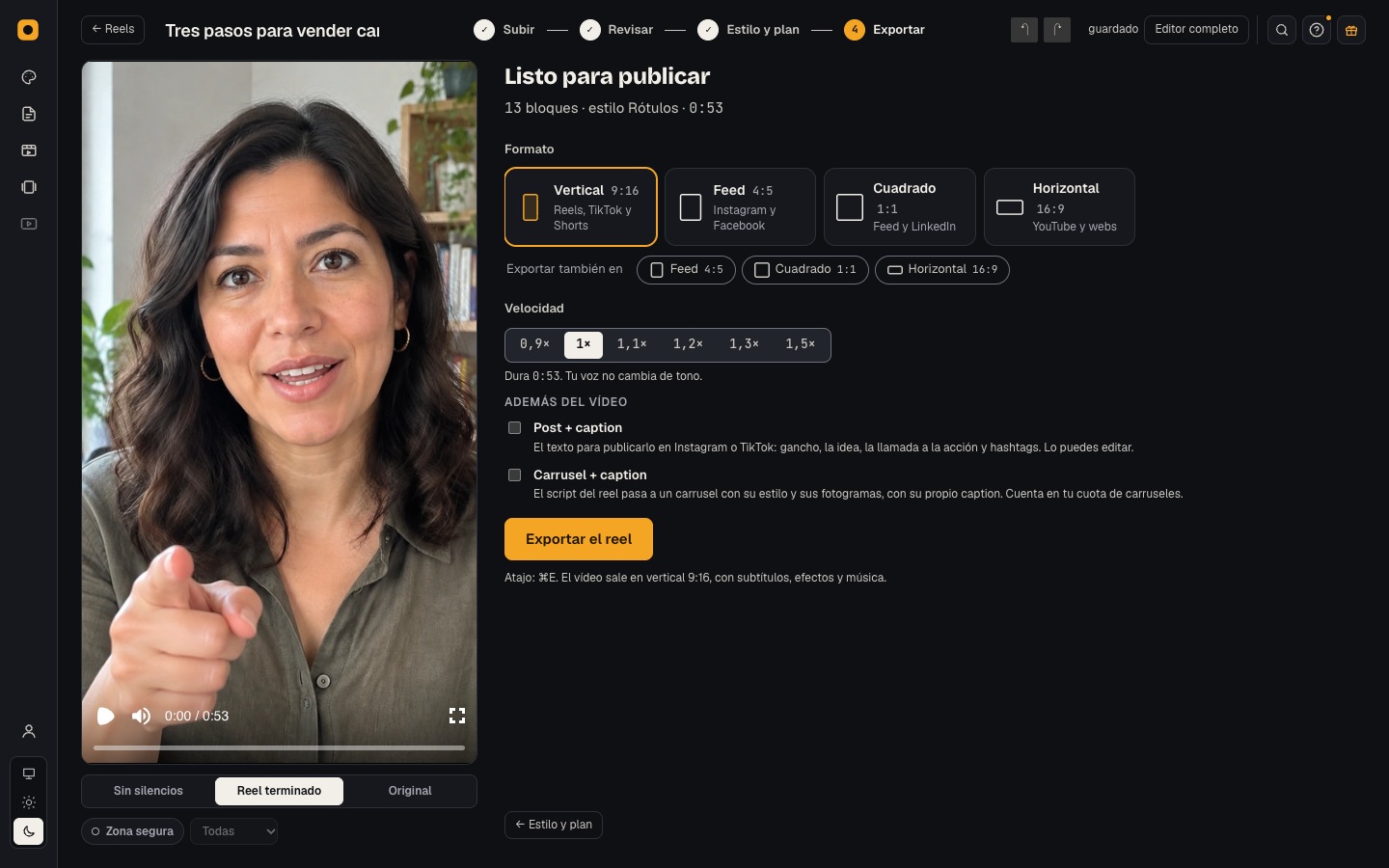Enable Carrusel + caption checkbox
1389x868 pixels.
point(515,475)
